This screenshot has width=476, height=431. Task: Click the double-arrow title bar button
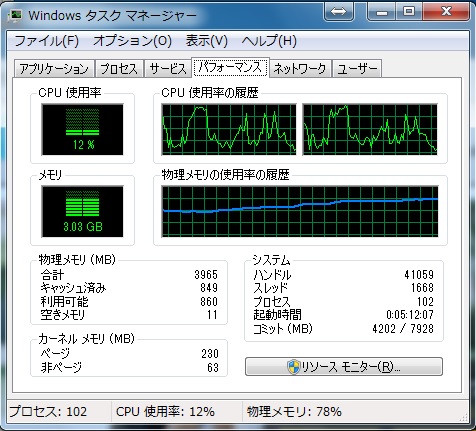coord(338,12)
